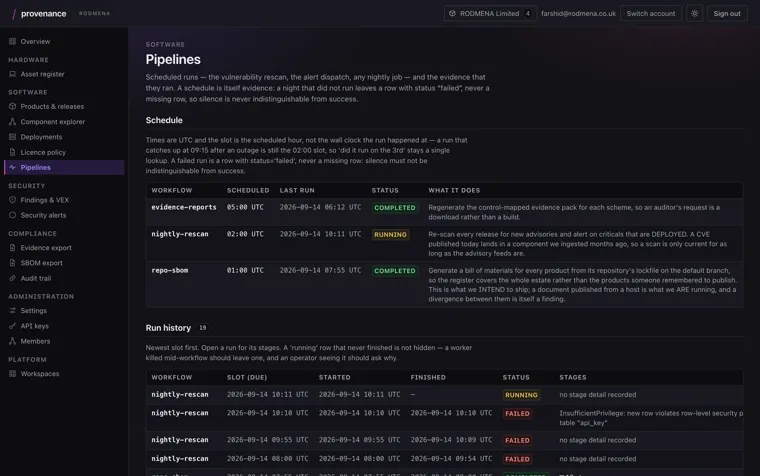Open the API keys page
This screenshot has width=760, height=476.
tap(63, 326)
